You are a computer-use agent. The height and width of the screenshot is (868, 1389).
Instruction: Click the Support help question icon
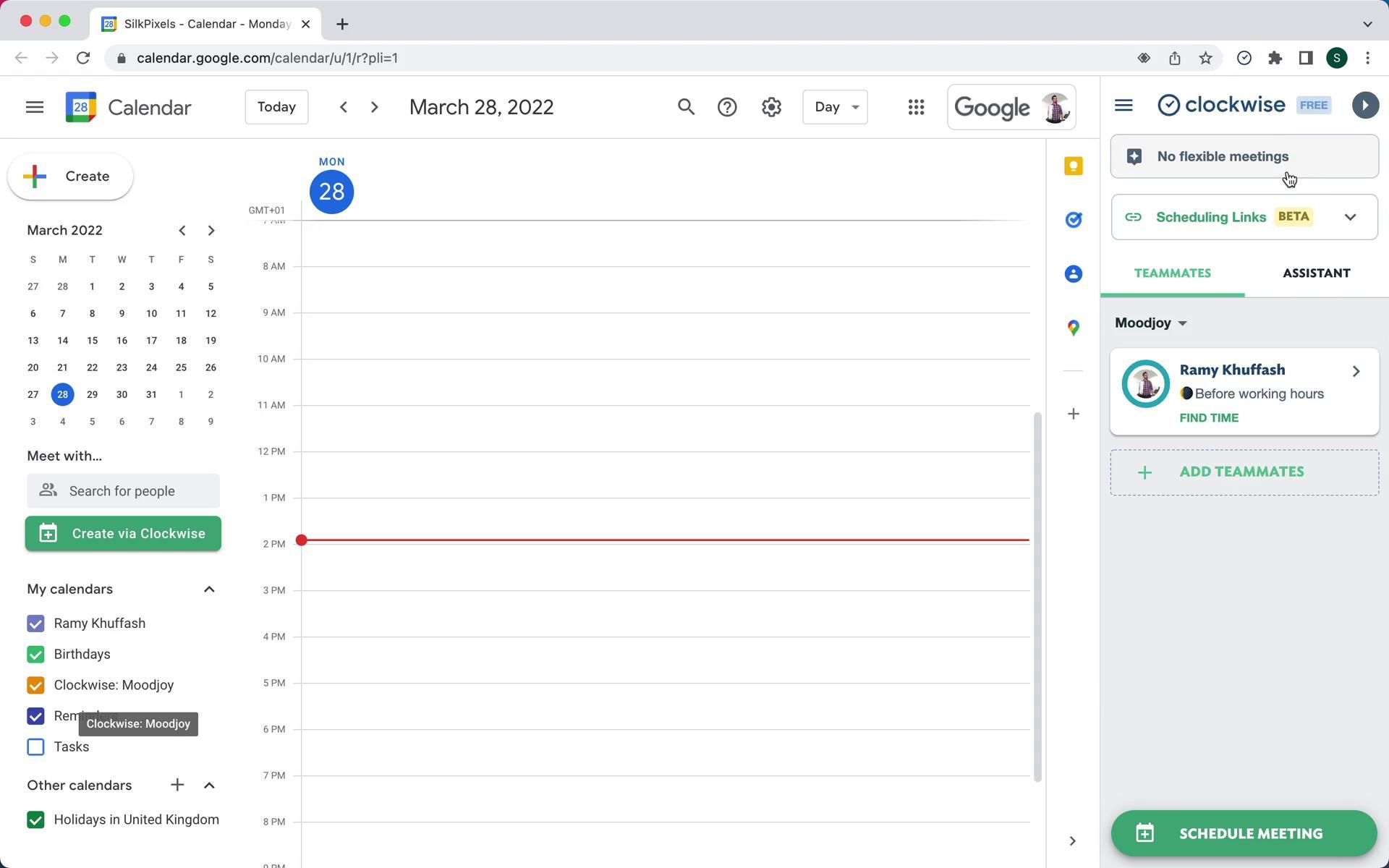click(x=727, y=107)
